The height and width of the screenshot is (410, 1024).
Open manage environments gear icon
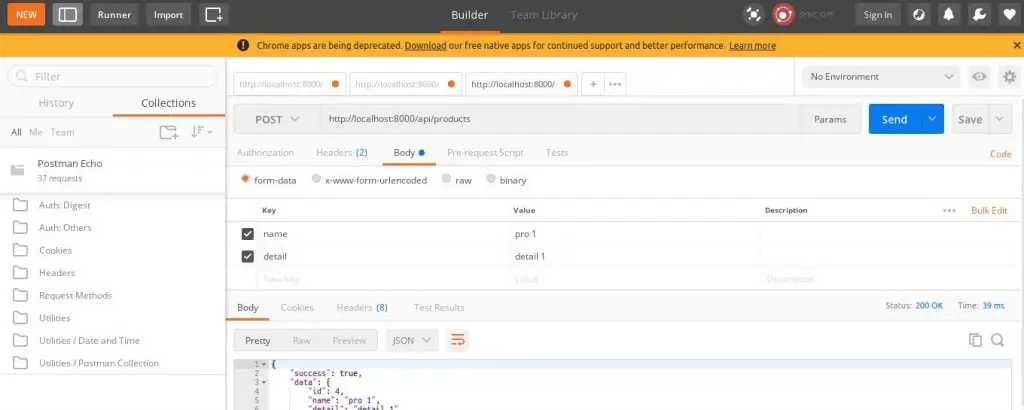[x=1010, y=76]
